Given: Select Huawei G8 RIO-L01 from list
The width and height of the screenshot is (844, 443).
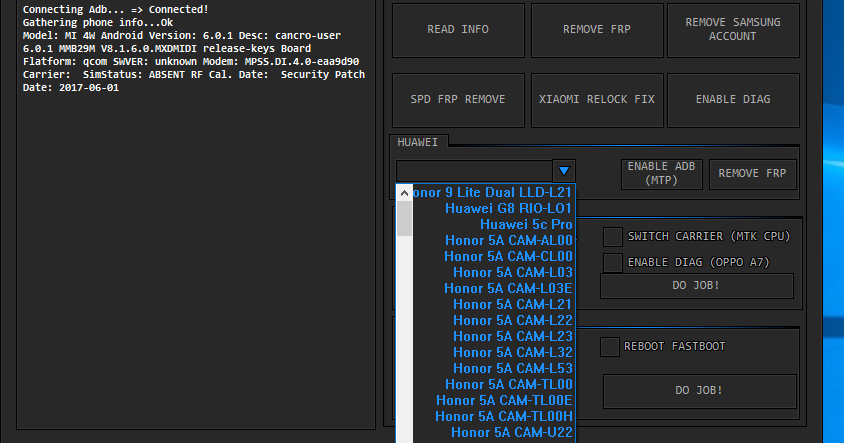Looking at the screenshot, I should [494, 208].
